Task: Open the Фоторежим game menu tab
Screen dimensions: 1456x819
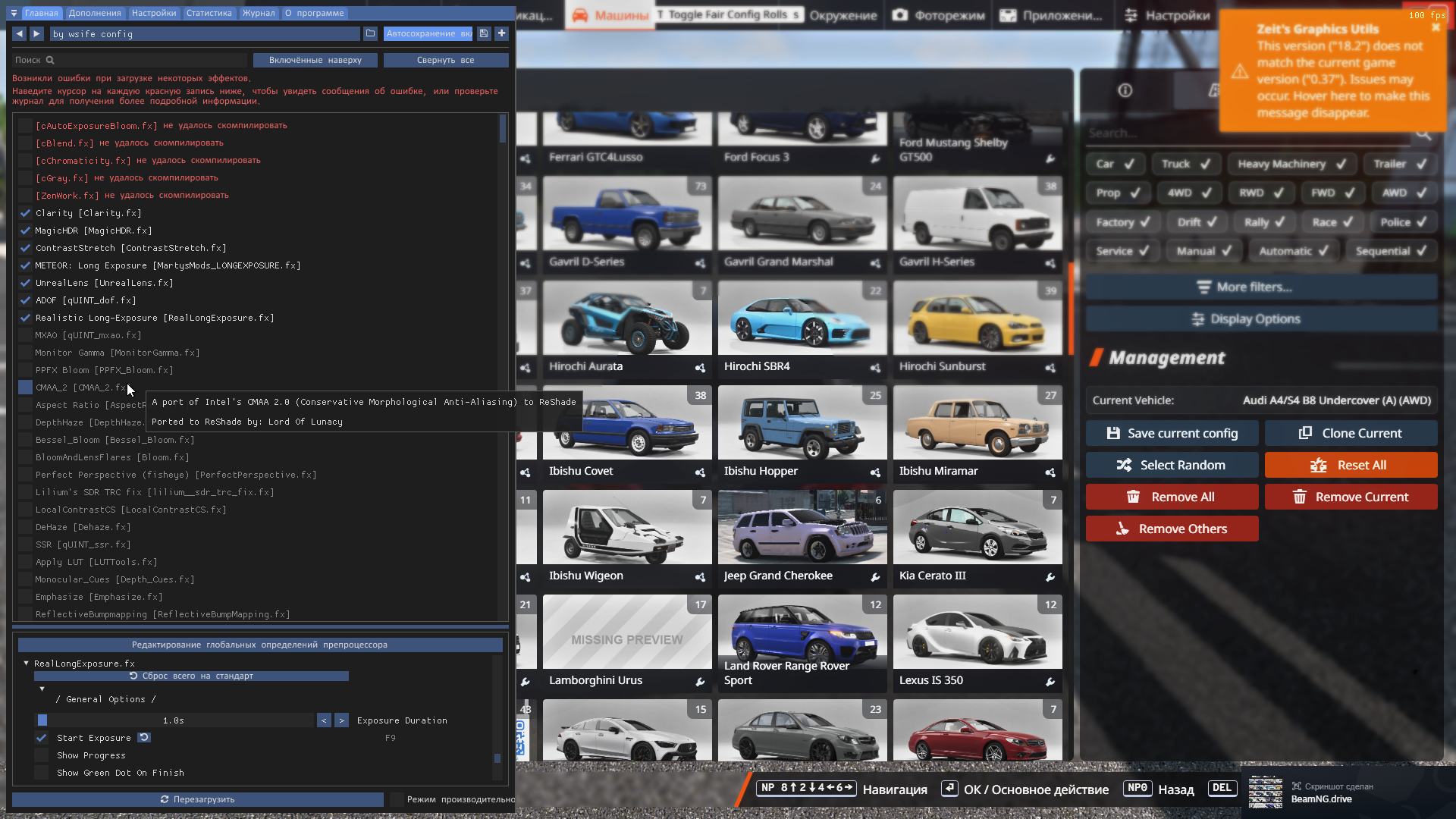Action: pos(939,15)
